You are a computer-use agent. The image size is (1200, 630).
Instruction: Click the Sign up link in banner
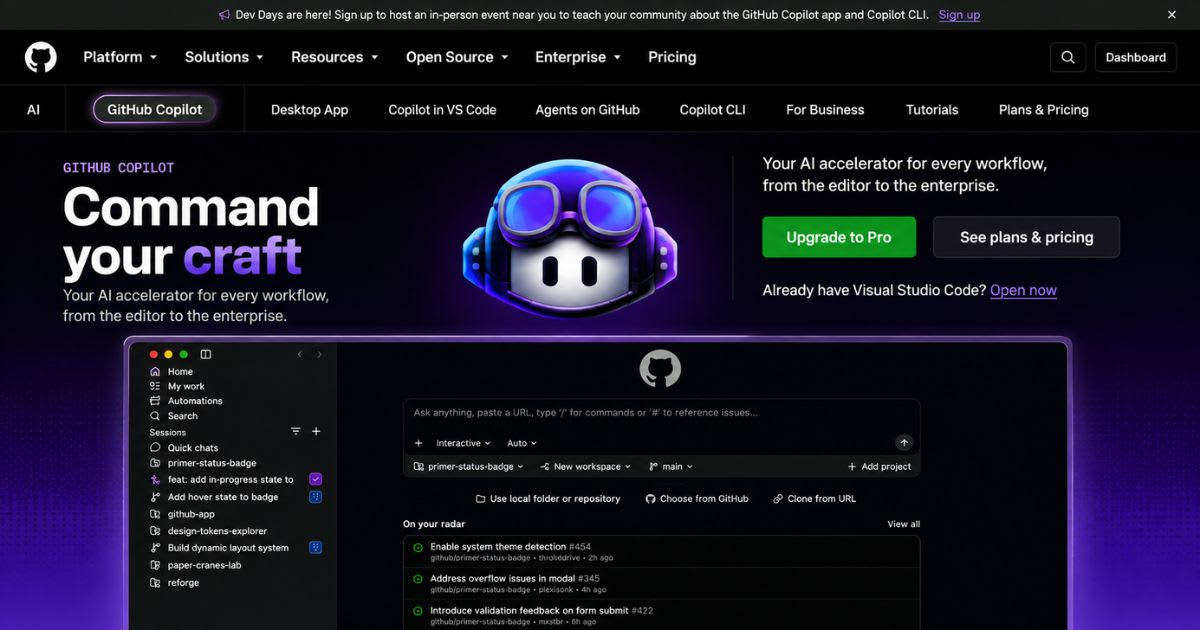[959, 15]
